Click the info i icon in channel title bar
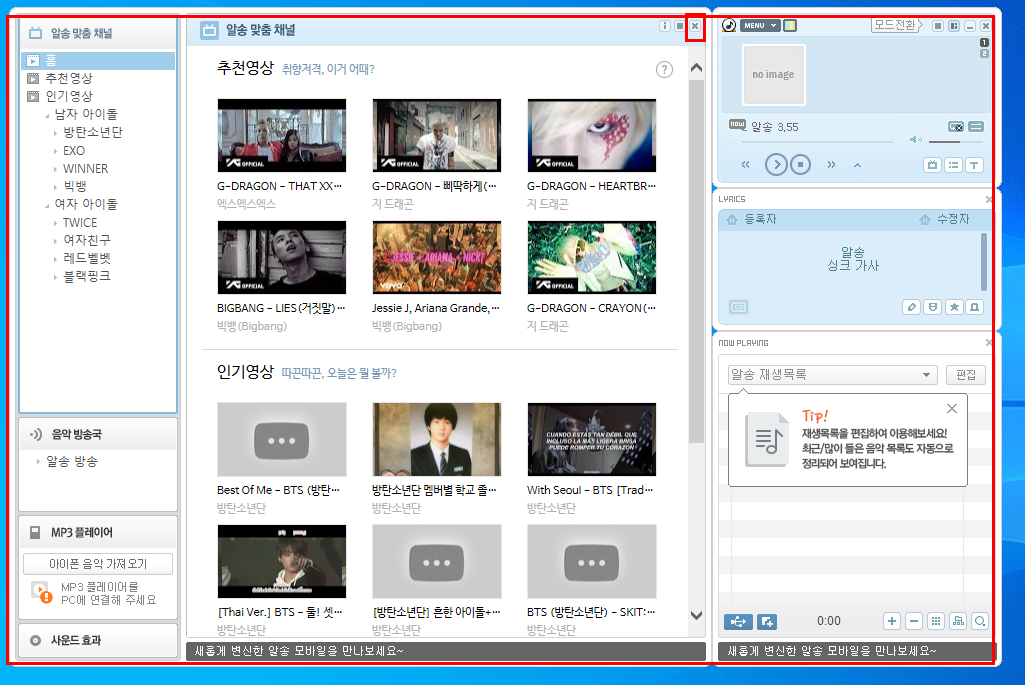This screenshot has height=685, width=1025. point(665,26)
